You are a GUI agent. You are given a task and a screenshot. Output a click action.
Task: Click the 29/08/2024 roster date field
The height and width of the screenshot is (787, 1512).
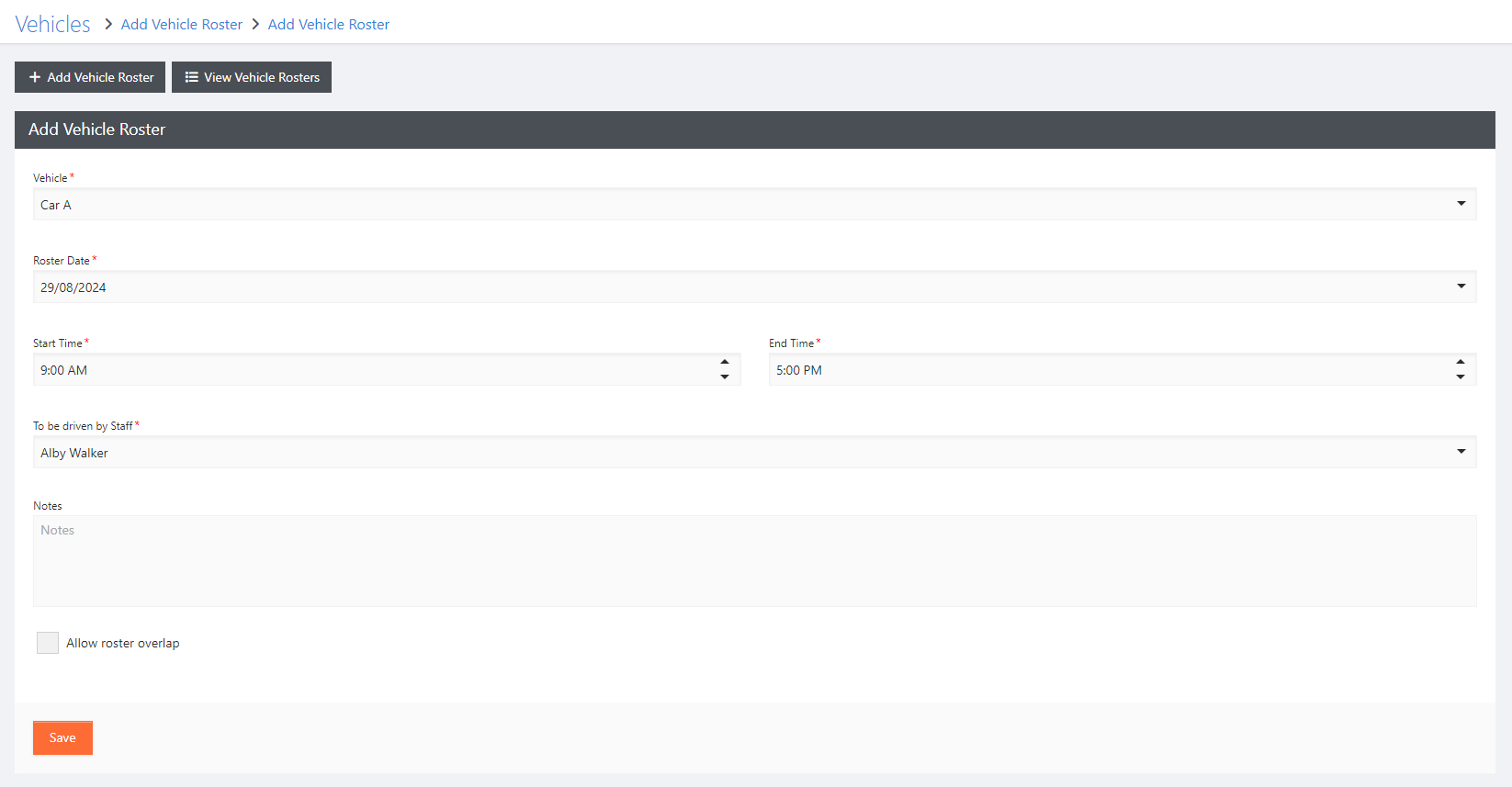(755, 287)
